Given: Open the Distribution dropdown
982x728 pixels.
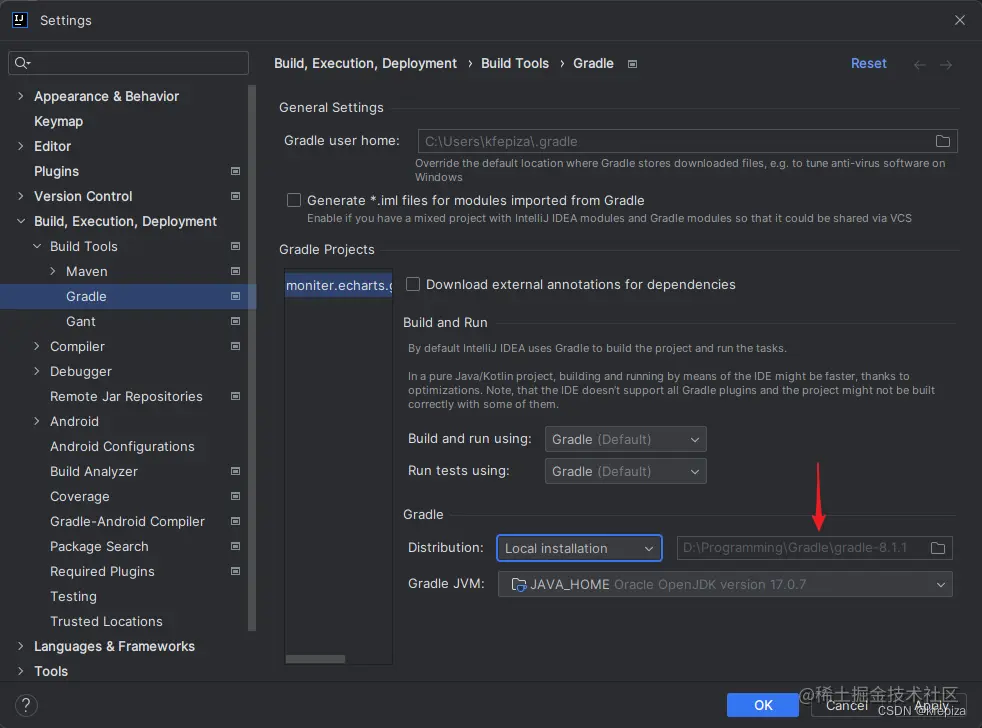Looking at the screenshot, I should pyautogui.click(x=579, y=548).
